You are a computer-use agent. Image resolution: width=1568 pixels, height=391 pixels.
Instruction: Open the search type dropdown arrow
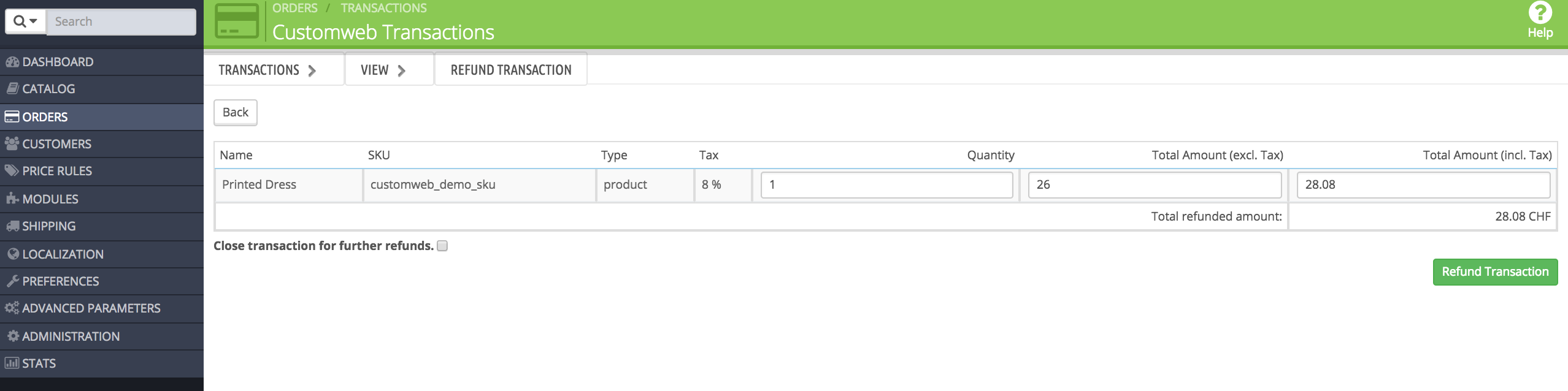point(33,21)
